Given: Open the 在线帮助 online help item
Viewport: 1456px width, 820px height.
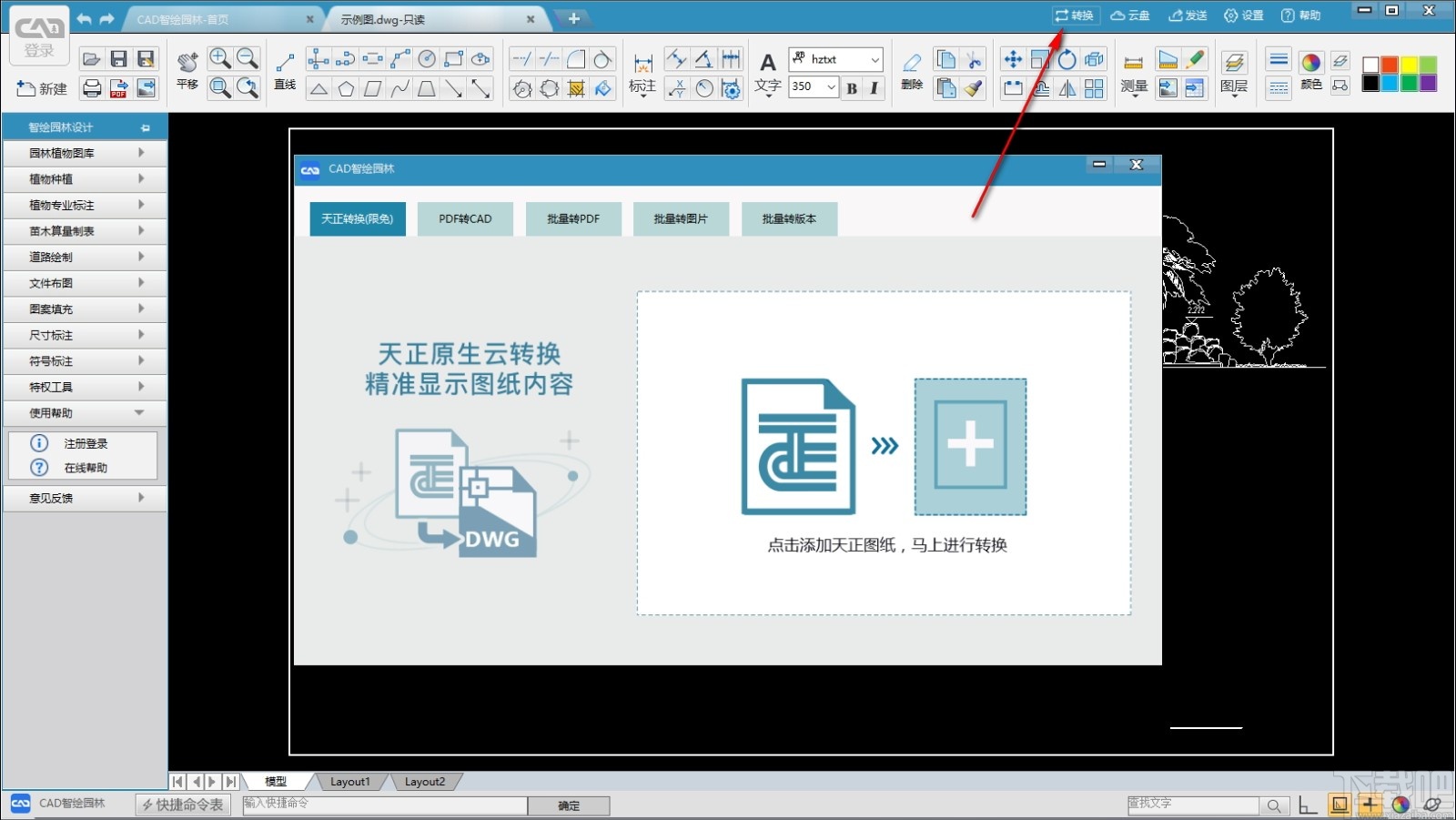Looking at the screenshot, I should (x=84, y=468).
